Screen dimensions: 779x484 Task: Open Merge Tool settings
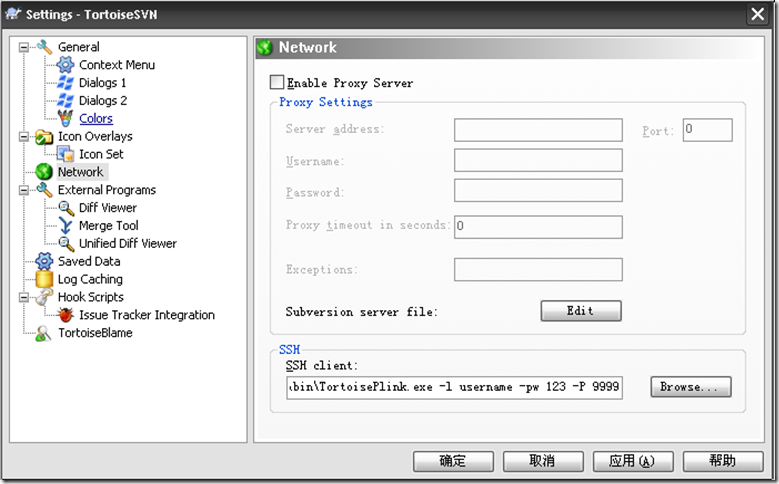pyautogui.click(x=108, y=226)
